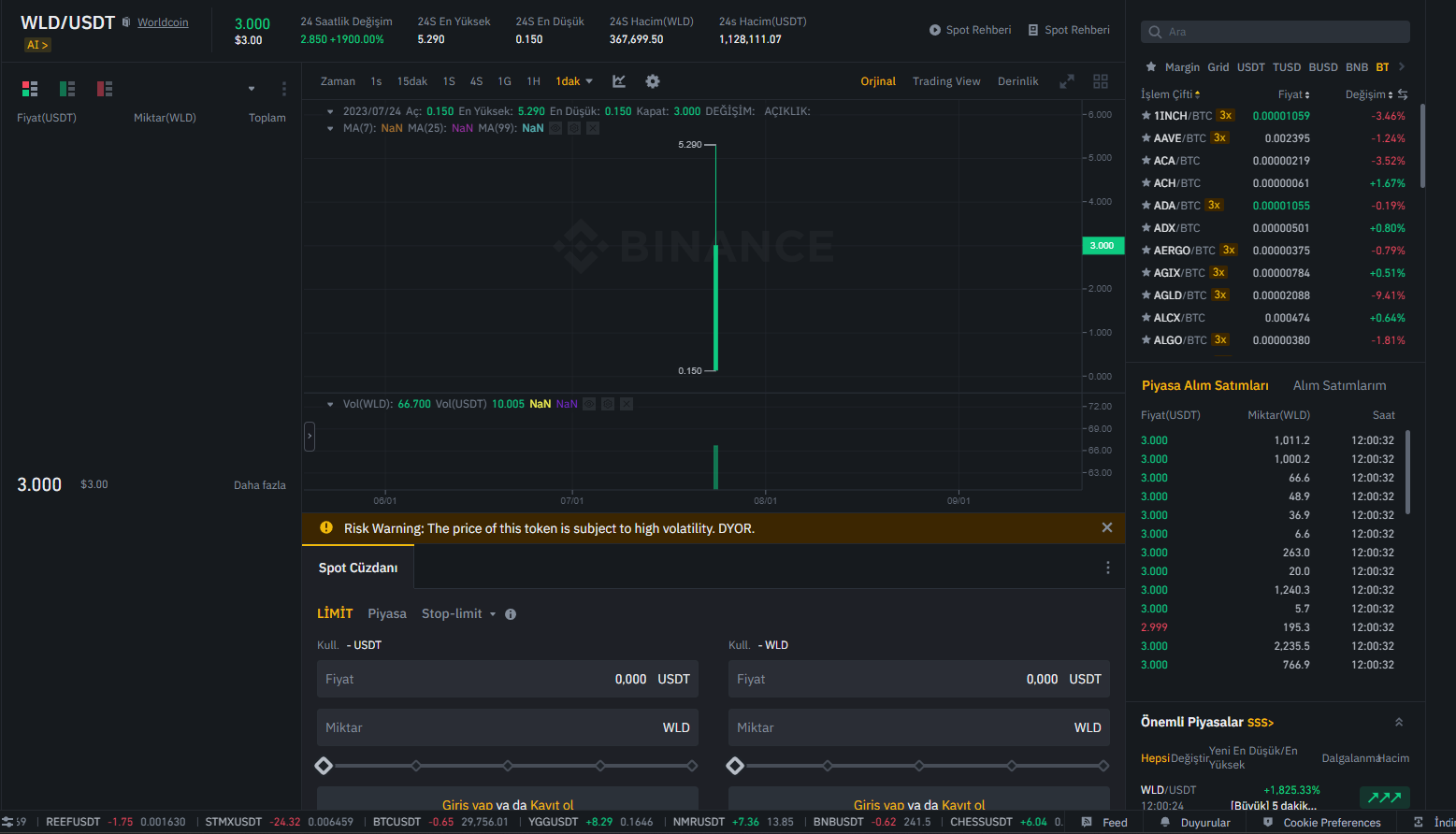Select the sell-only order book view icon

coord(105,89)
